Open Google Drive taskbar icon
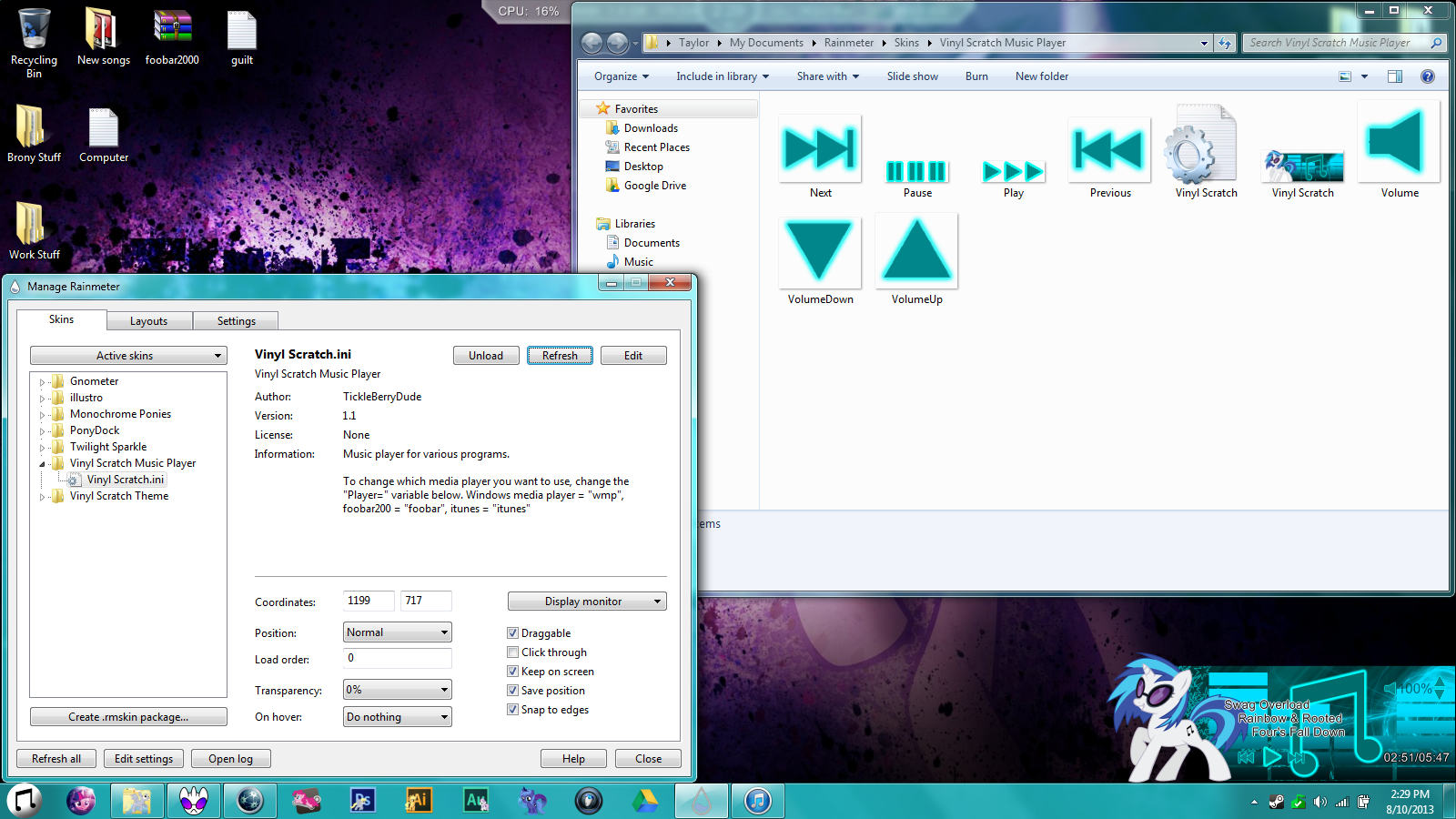This screenshot has height=819, width=1456. tap(645, 801)
